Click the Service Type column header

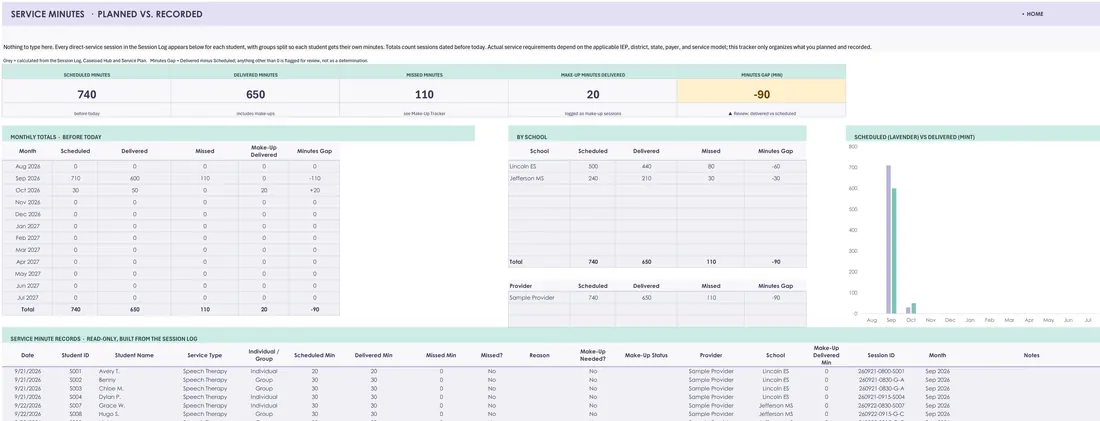click(x=205, y=355)
